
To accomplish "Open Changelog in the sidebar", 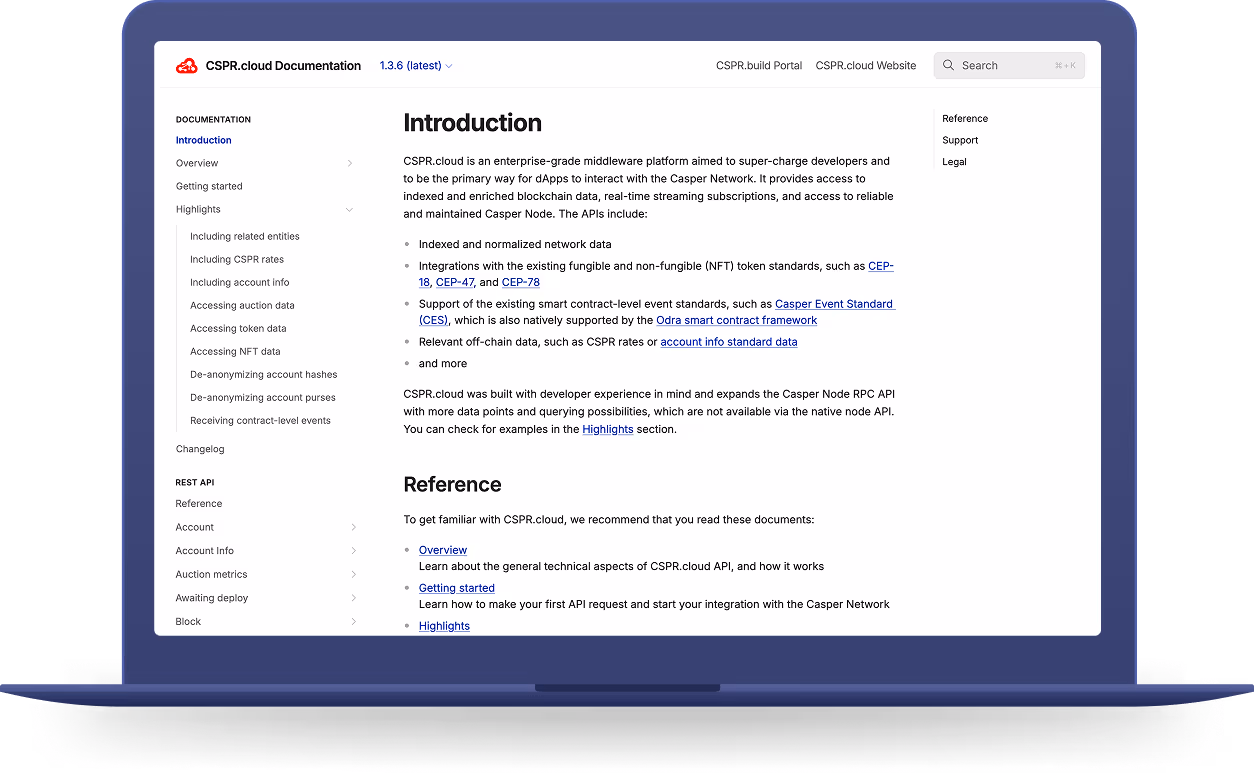I will pos(200,450).
